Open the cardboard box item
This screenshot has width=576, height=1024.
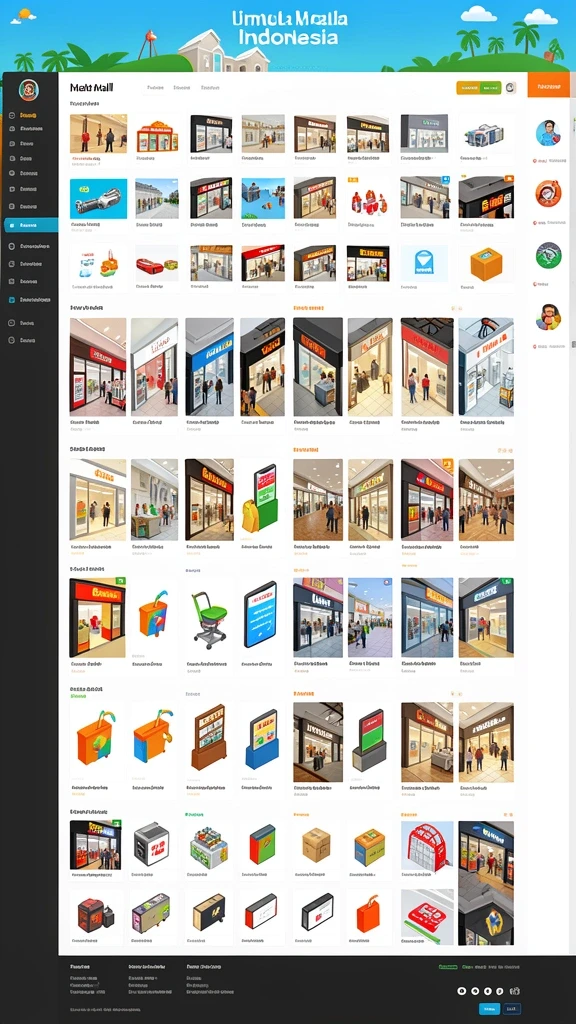coord(317,844)
